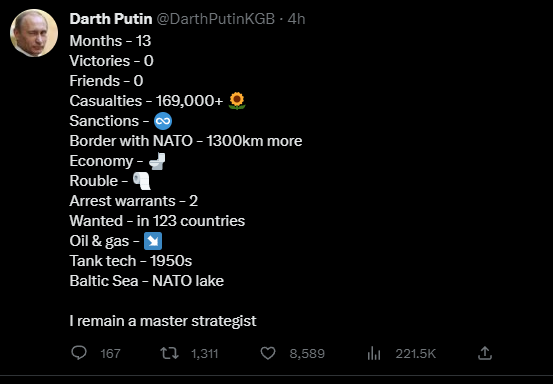Image resolution: width=553 pixels, height=384 pixels.
Task: Retweet using the retweet arrows icon
Action: pos(169,353)
